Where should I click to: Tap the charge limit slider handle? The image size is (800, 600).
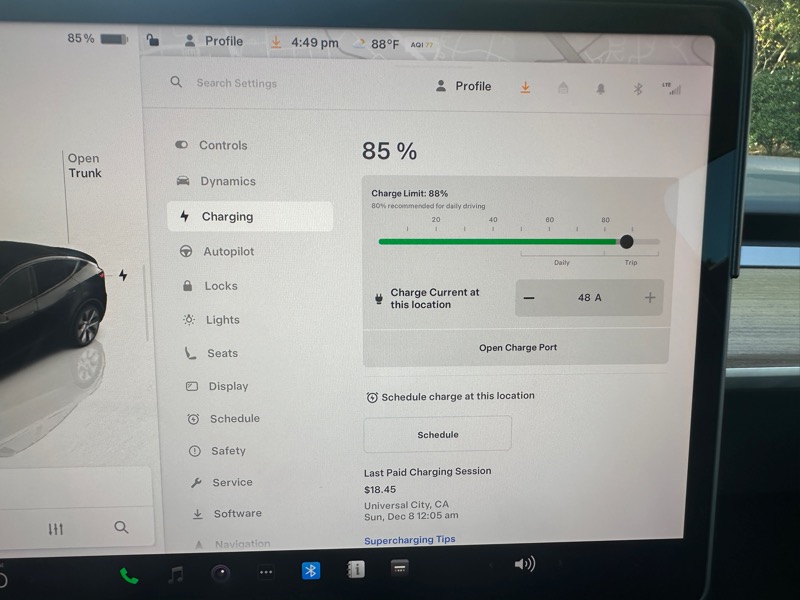tap(626, 242)
